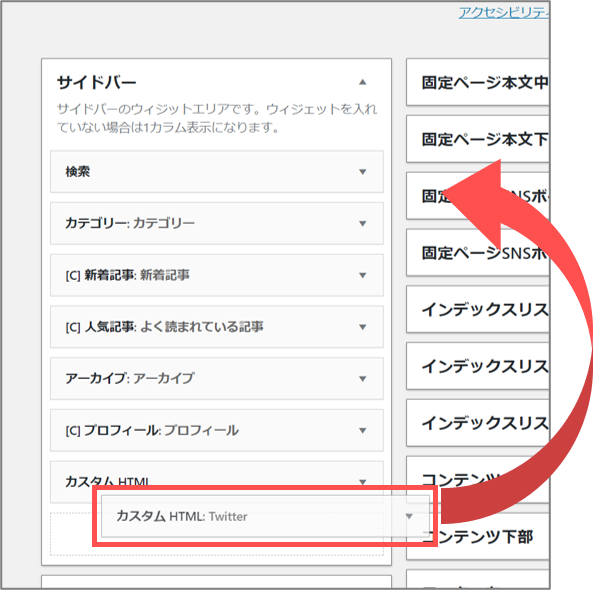
Task: Select the カテゴリー: カテゴリー widget title
Action: click(x=130, y=223)
